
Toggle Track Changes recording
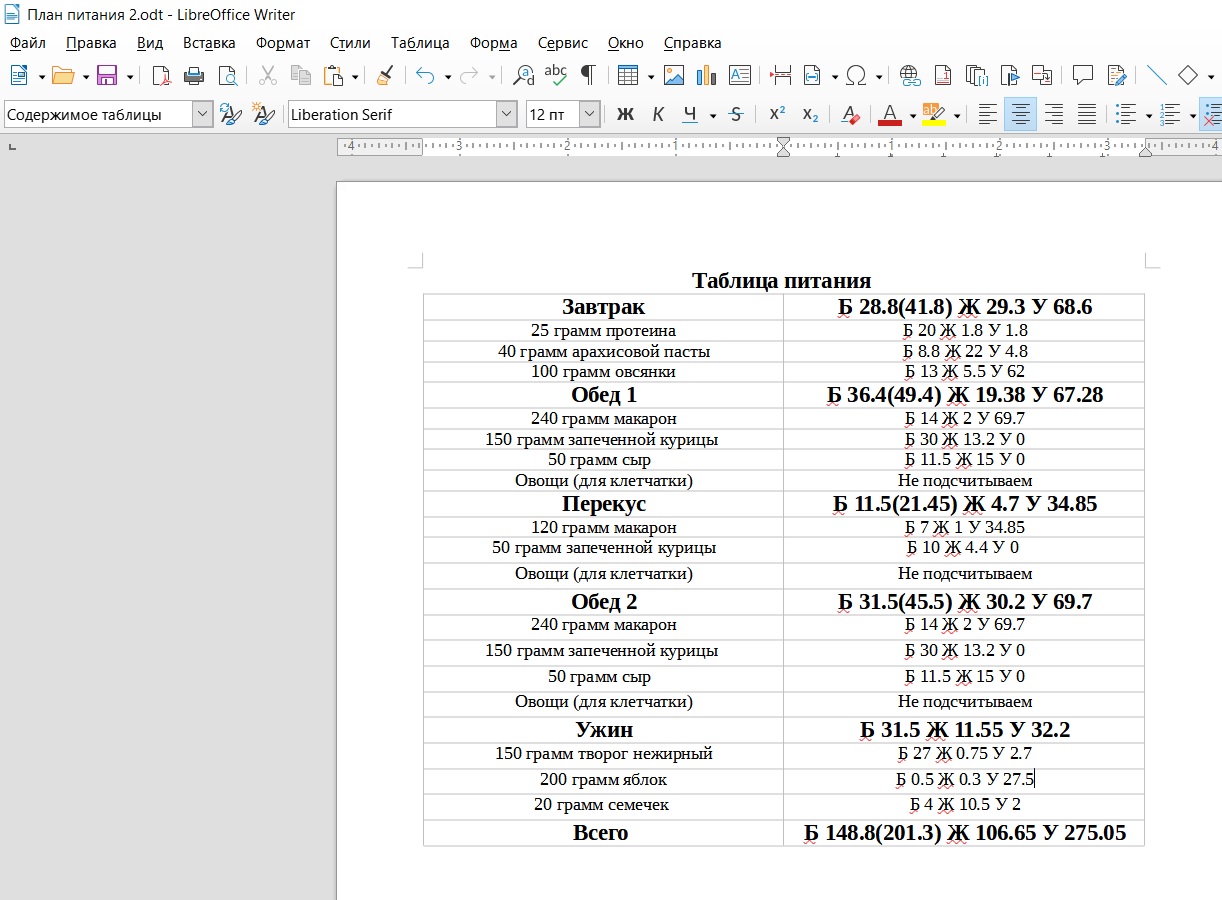1116,75
